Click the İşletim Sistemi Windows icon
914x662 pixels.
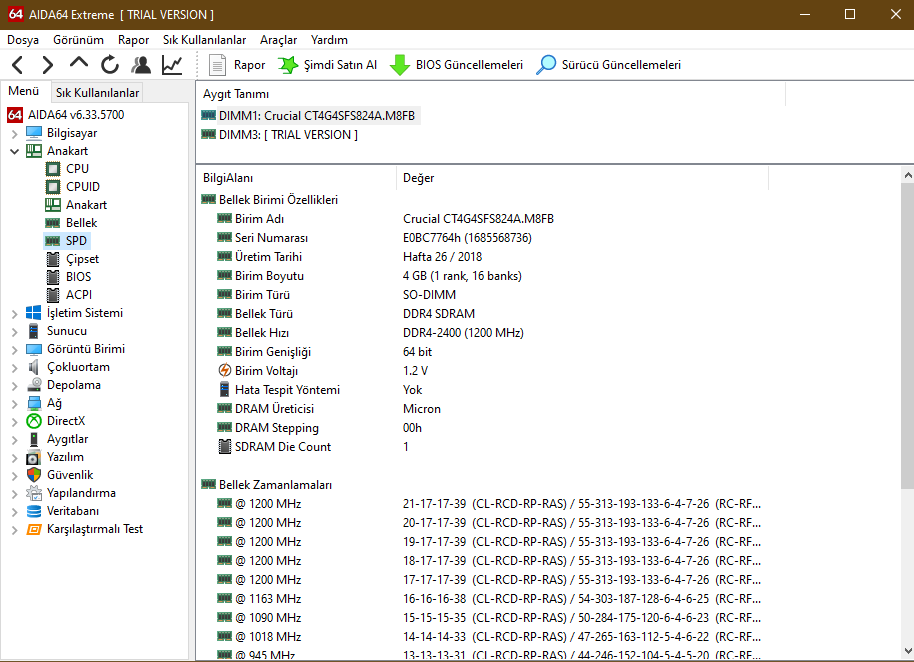click(34, 313)
